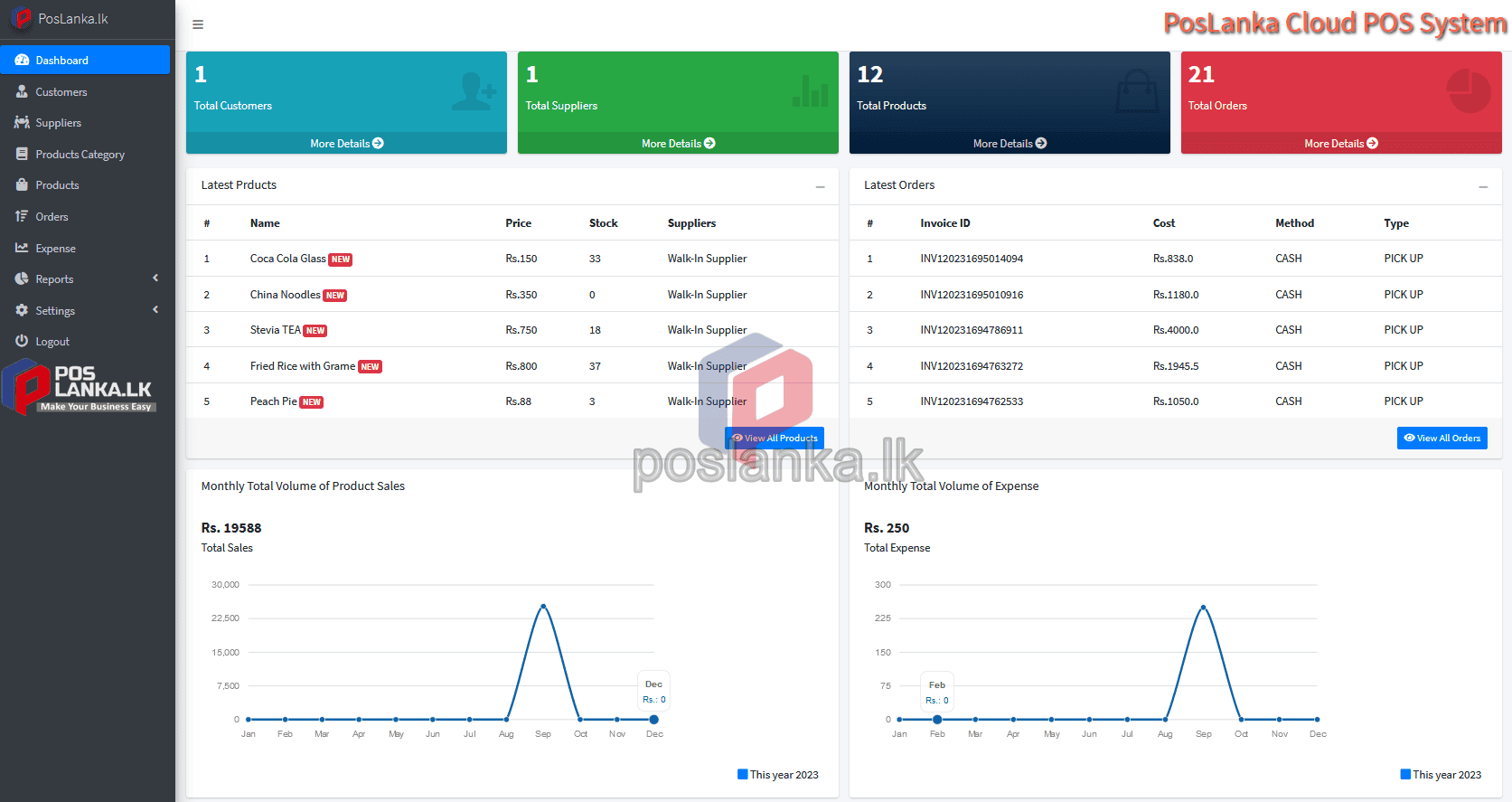This screenshot has height=802, width=1512.
Task: Click the Reports pie icon in sidebar
Action: (22, 278)
